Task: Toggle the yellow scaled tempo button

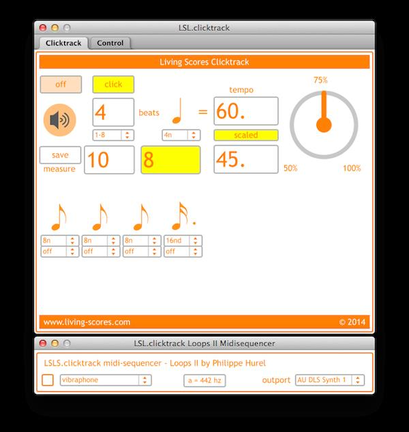Action: point(246,135)
